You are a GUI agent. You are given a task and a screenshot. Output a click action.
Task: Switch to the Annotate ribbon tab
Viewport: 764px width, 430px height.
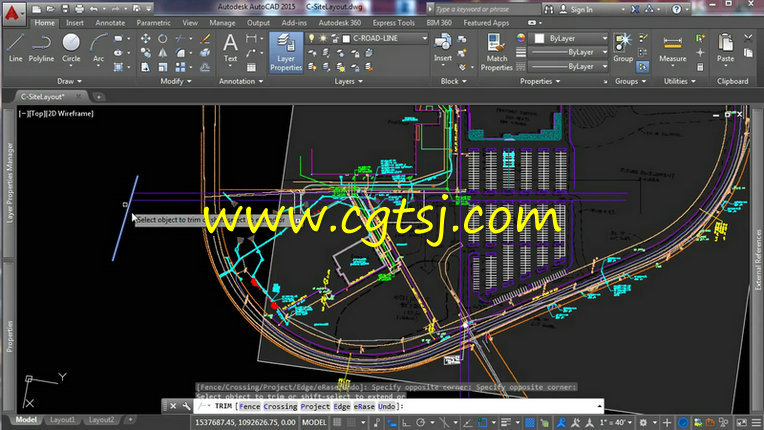pos(110,23)
